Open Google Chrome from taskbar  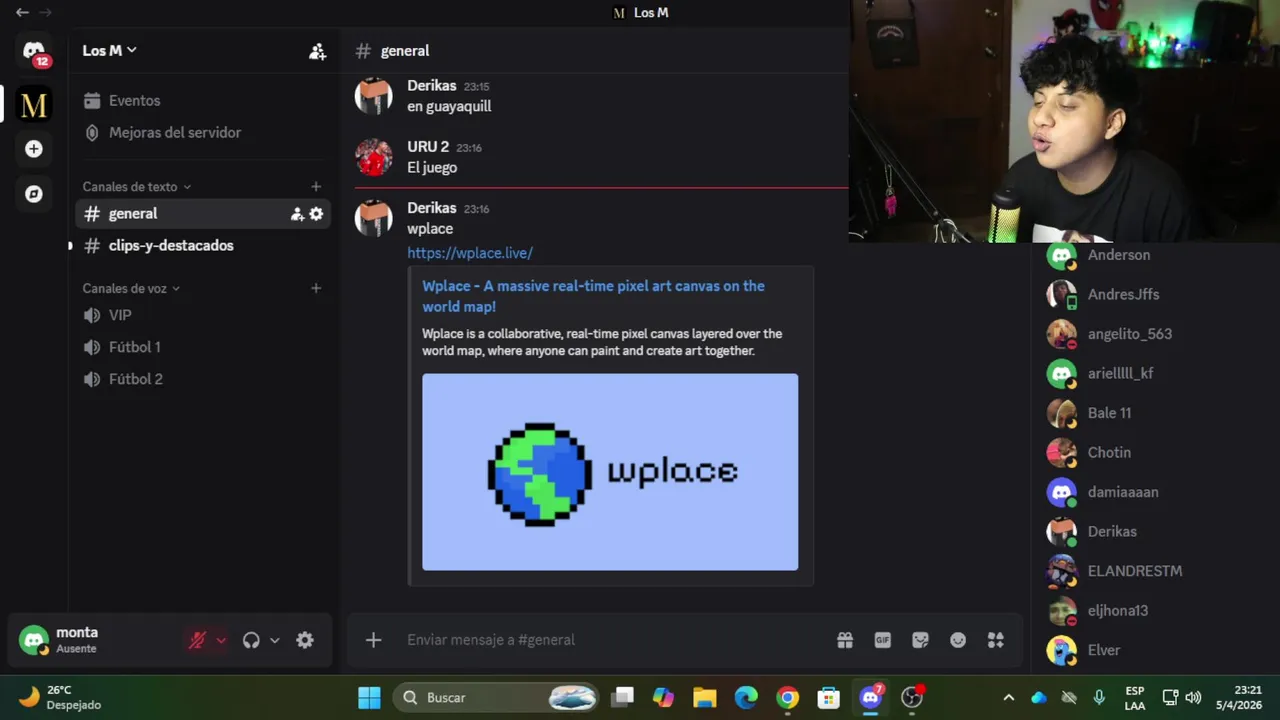[788, 698]
